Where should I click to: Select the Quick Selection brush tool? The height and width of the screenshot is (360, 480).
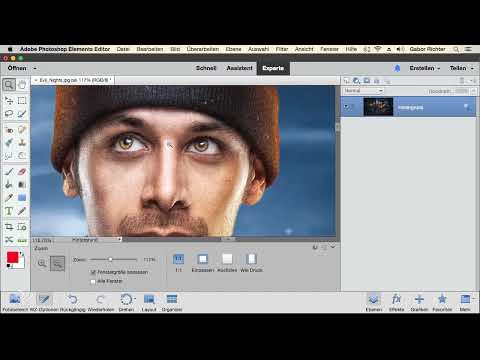click(x=22, y=114)
